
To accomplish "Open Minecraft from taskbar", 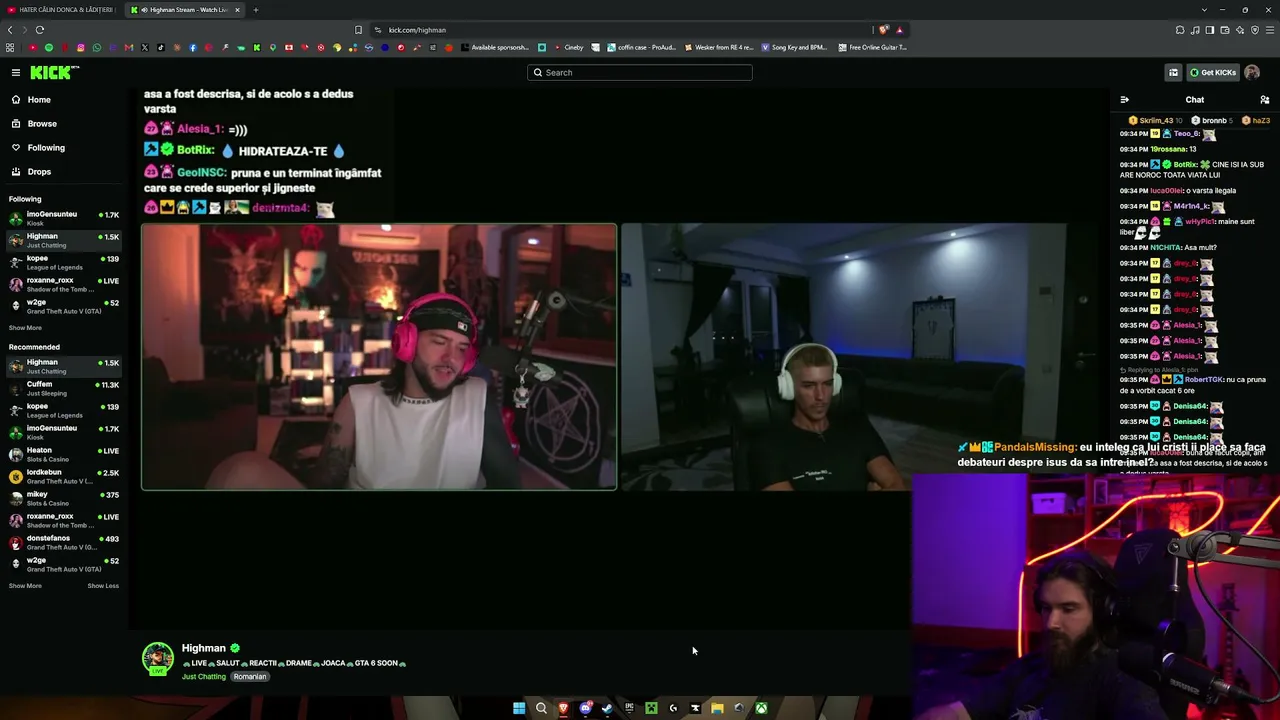I will (651, 708).
